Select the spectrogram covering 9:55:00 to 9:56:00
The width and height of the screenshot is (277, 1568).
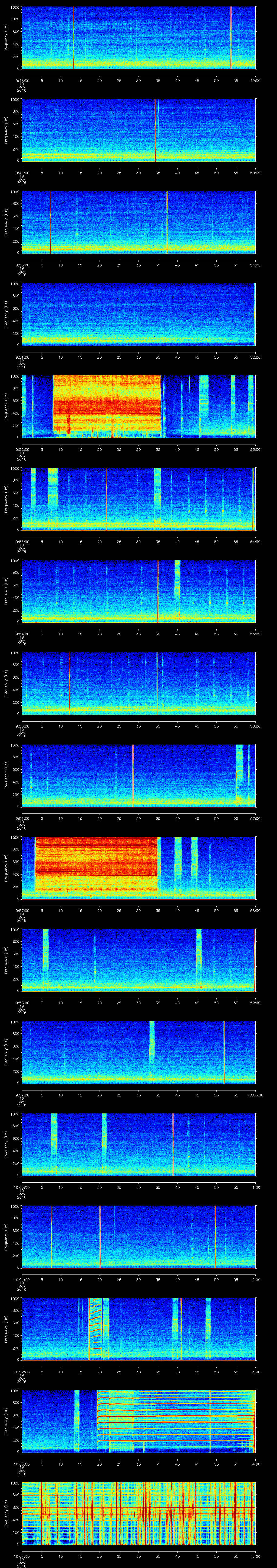point(138,683)
